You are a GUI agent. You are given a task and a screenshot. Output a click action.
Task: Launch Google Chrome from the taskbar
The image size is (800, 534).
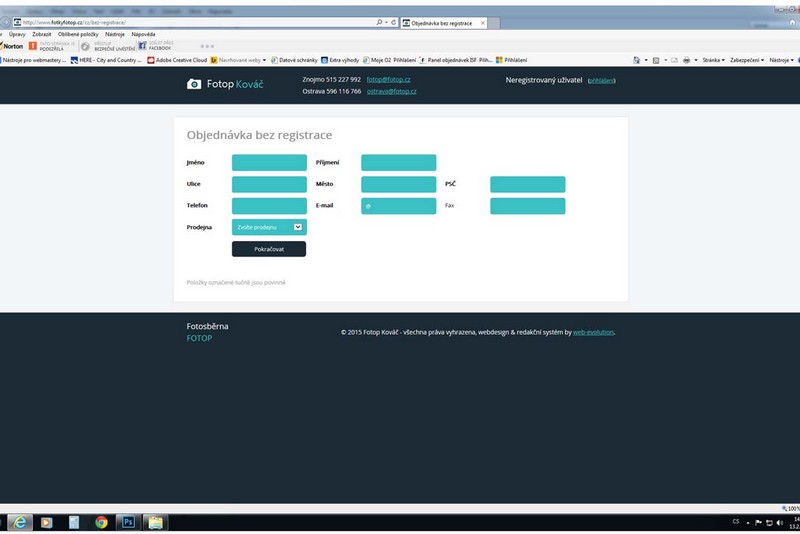[101, 521]
